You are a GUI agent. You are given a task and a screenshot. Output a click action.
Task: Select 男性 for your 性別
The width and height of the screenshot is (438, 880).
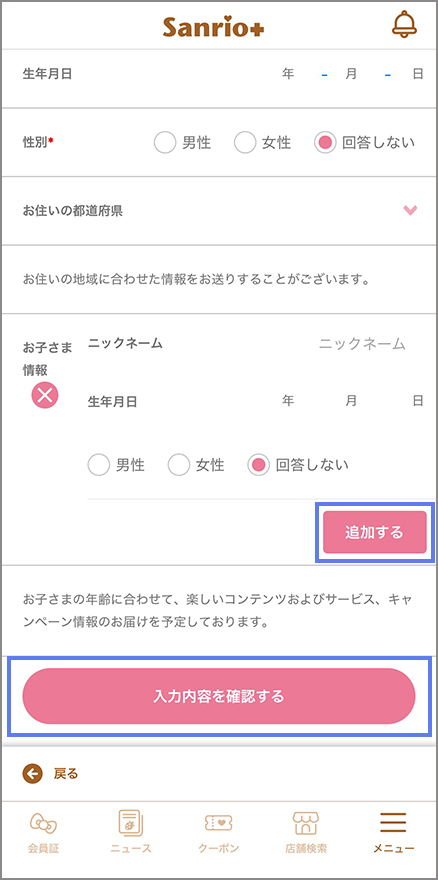165,143
